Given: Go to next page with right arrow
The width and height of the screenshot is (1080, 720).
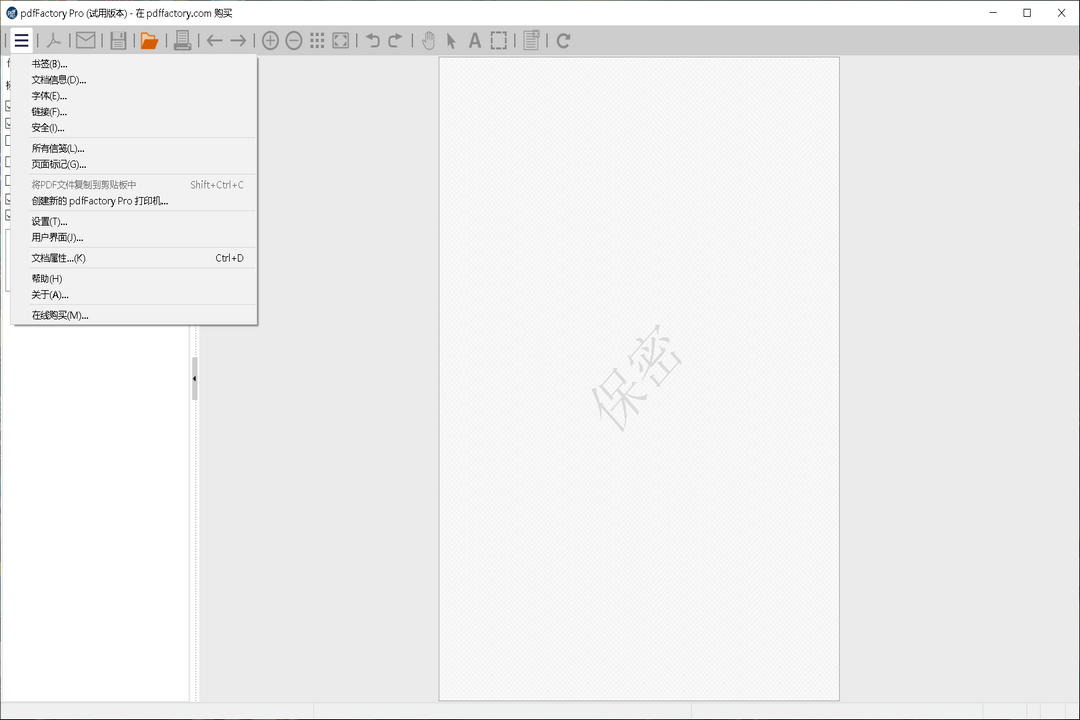Looking at the screenshot, I should click(238, 41).
